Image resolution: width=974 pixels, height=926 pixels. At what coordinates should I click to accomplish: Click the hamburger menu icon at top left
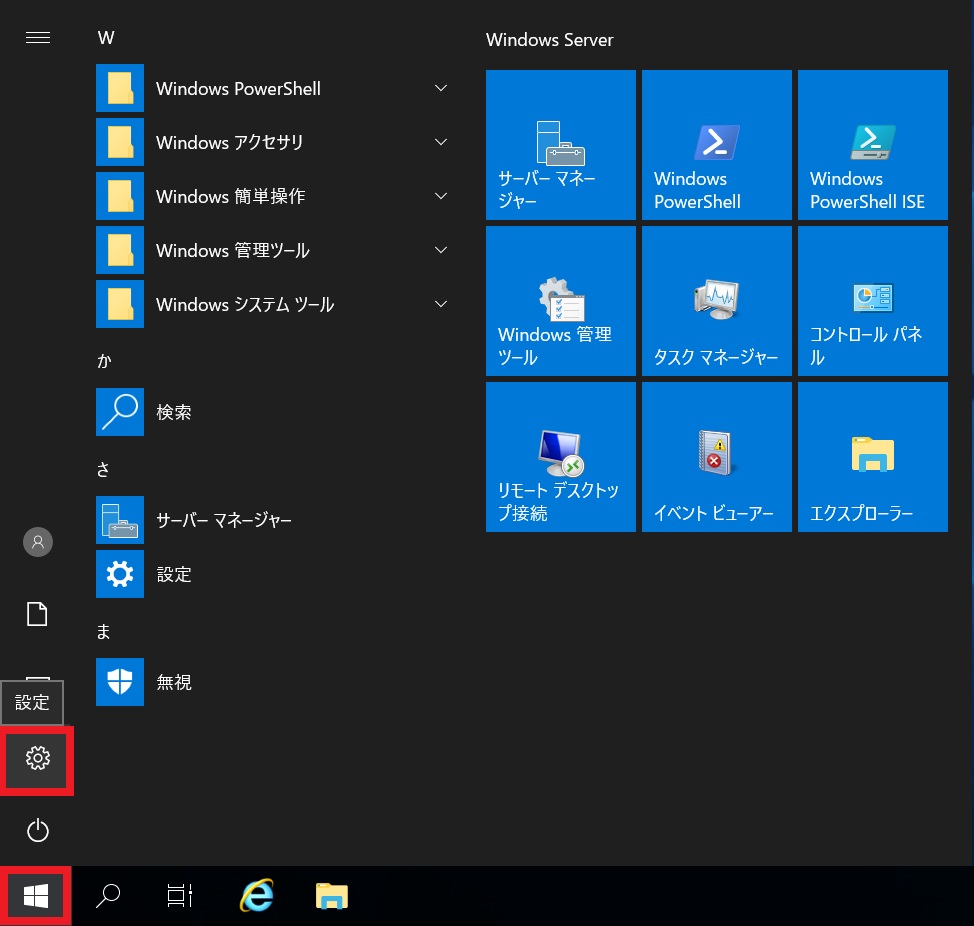(38, 38)
